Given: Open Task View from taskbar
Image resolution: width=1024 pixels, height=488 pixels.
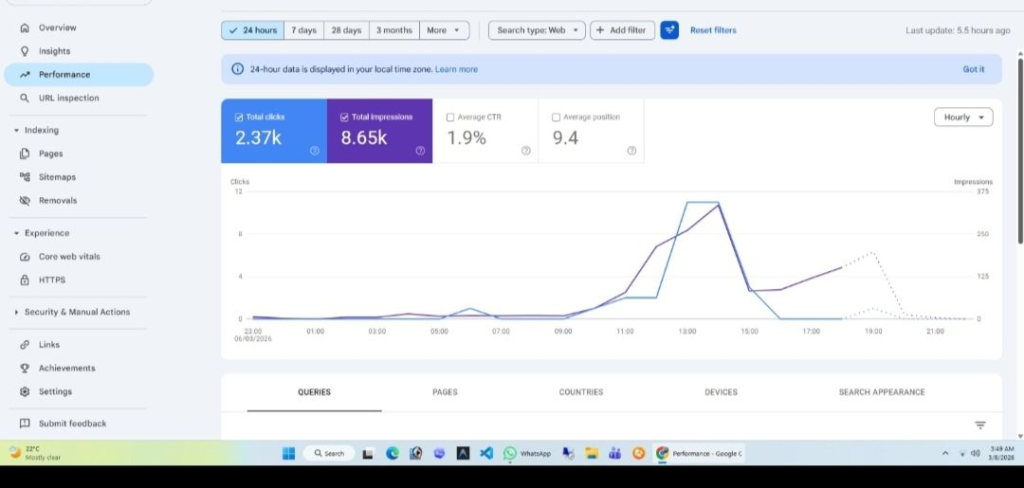Looking at the screenshot, I should [x=368, y=453].
